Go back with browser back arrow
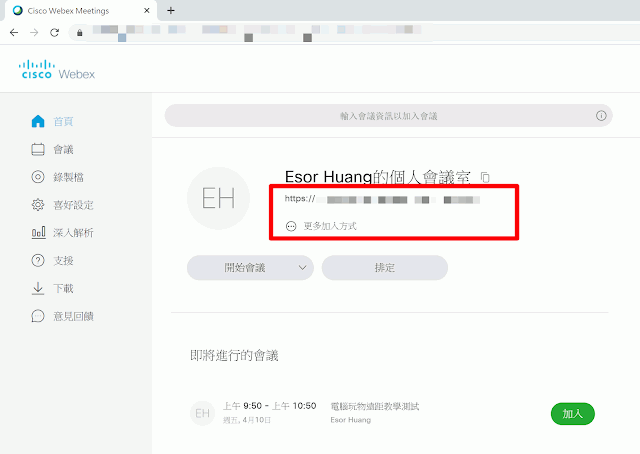640x454 pixels. click(x=14, y=33)
